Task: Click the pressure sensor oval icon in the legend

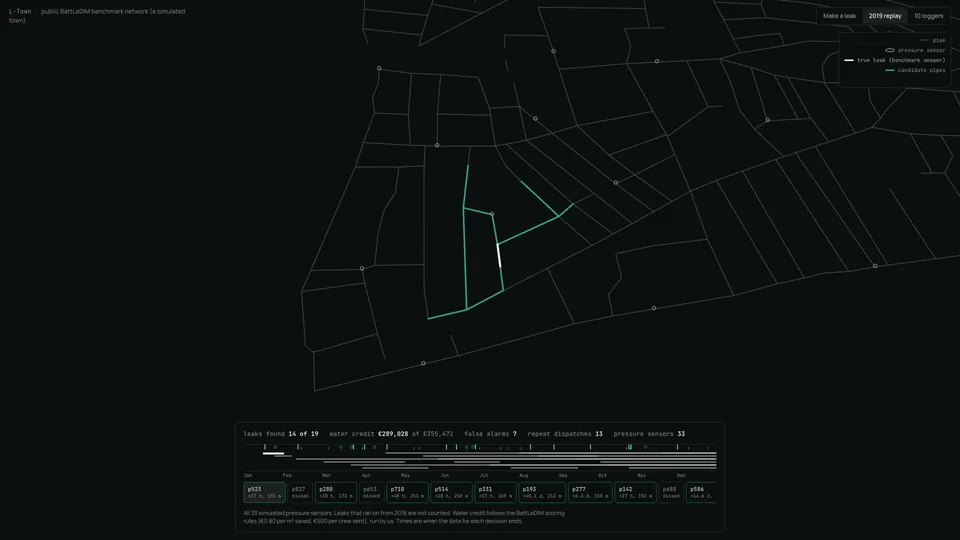Action: (x=890, y=50)
